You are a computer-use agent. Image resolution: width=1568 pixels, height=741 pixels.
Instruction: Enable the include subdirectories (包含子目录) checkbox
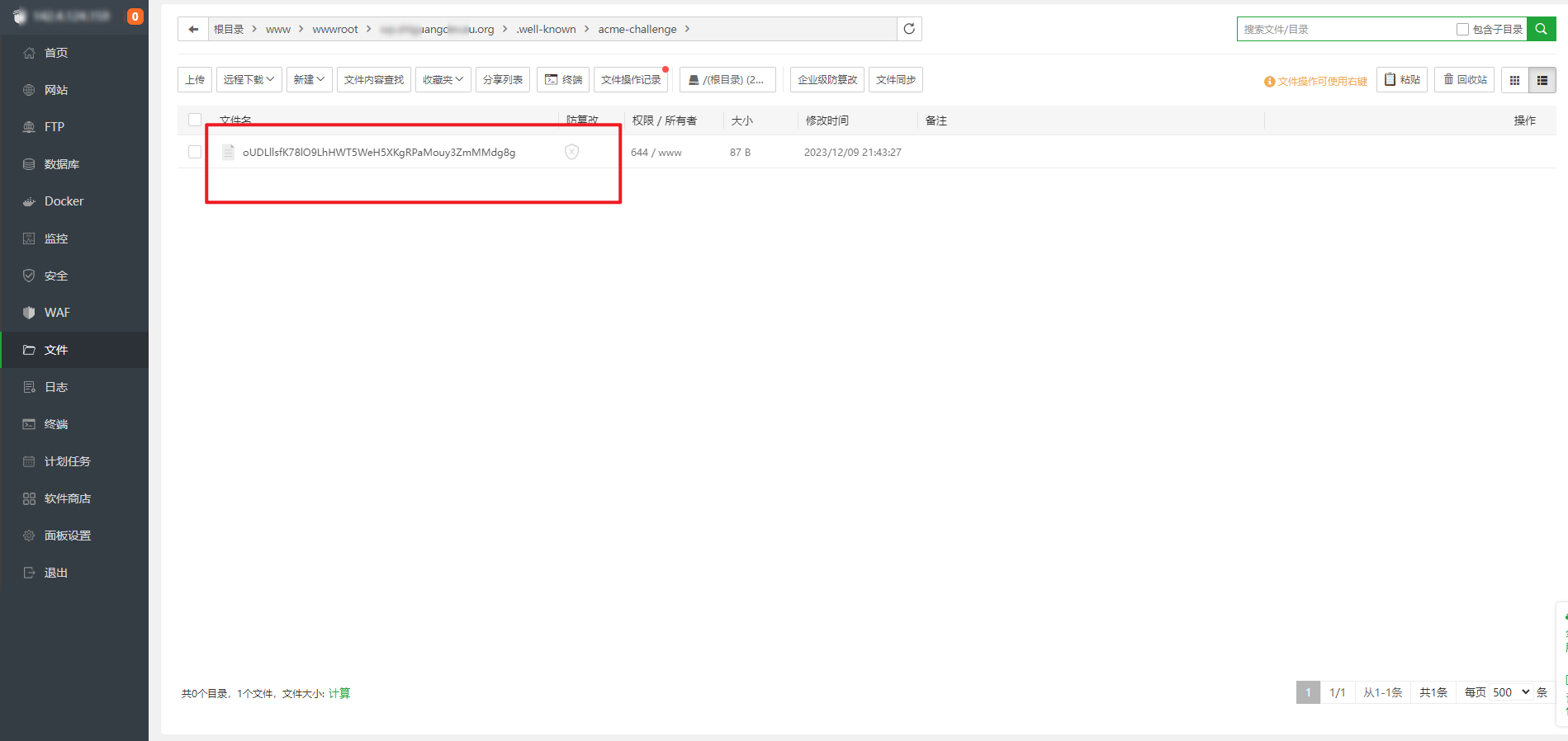(1462, 30)
